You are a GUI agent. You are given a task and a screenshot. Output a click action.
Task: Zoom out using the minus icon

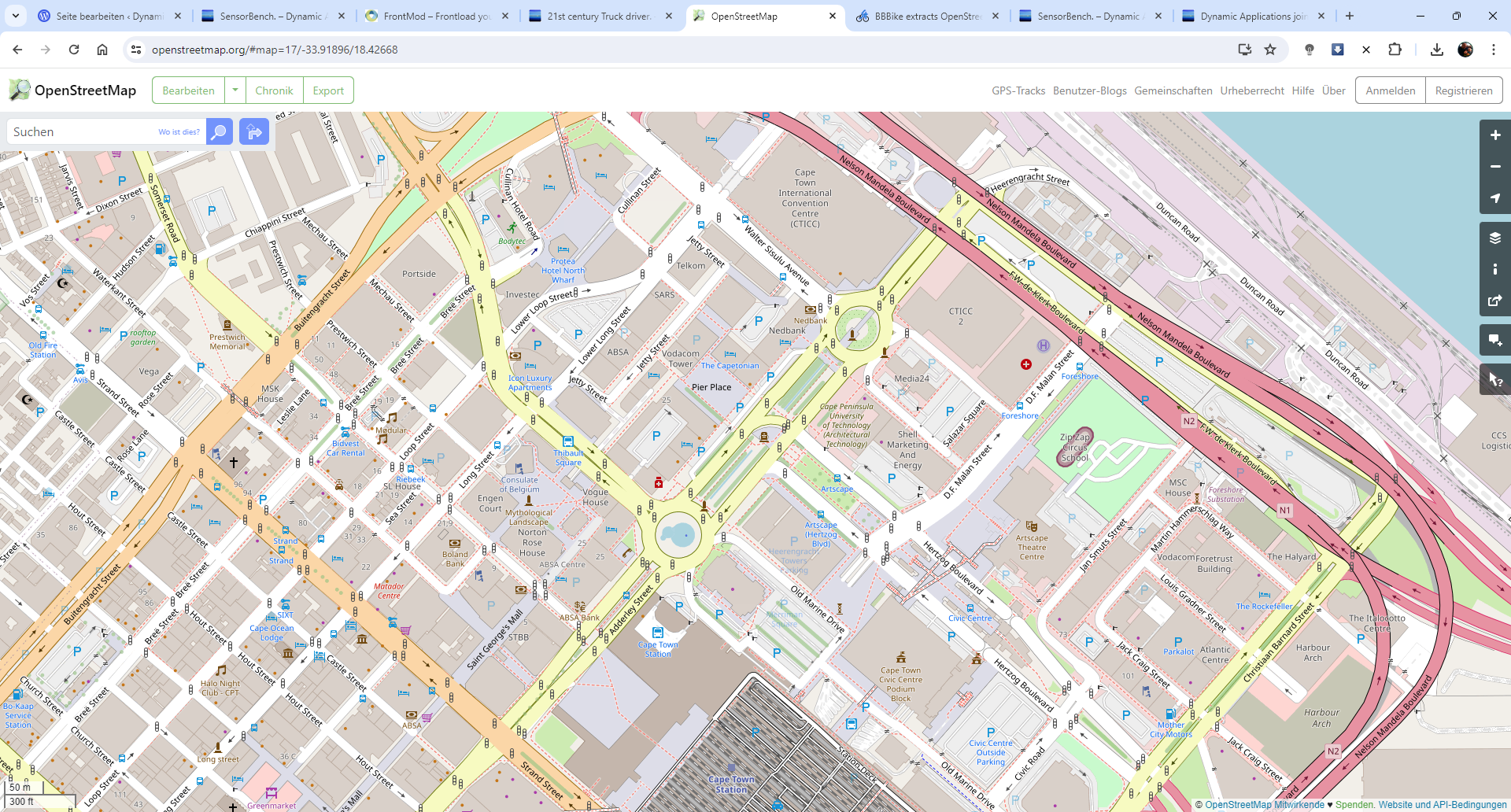pos(1495,166)
